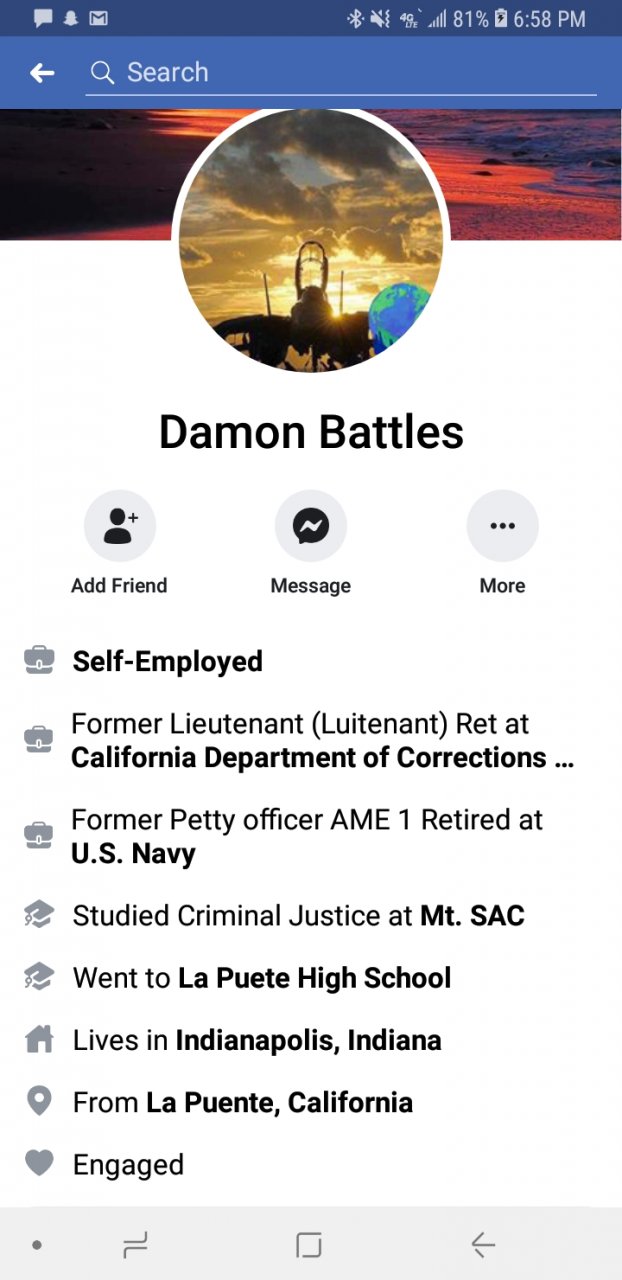Open the More options ellipsis
622x1280 pixels.
(502, 526)
